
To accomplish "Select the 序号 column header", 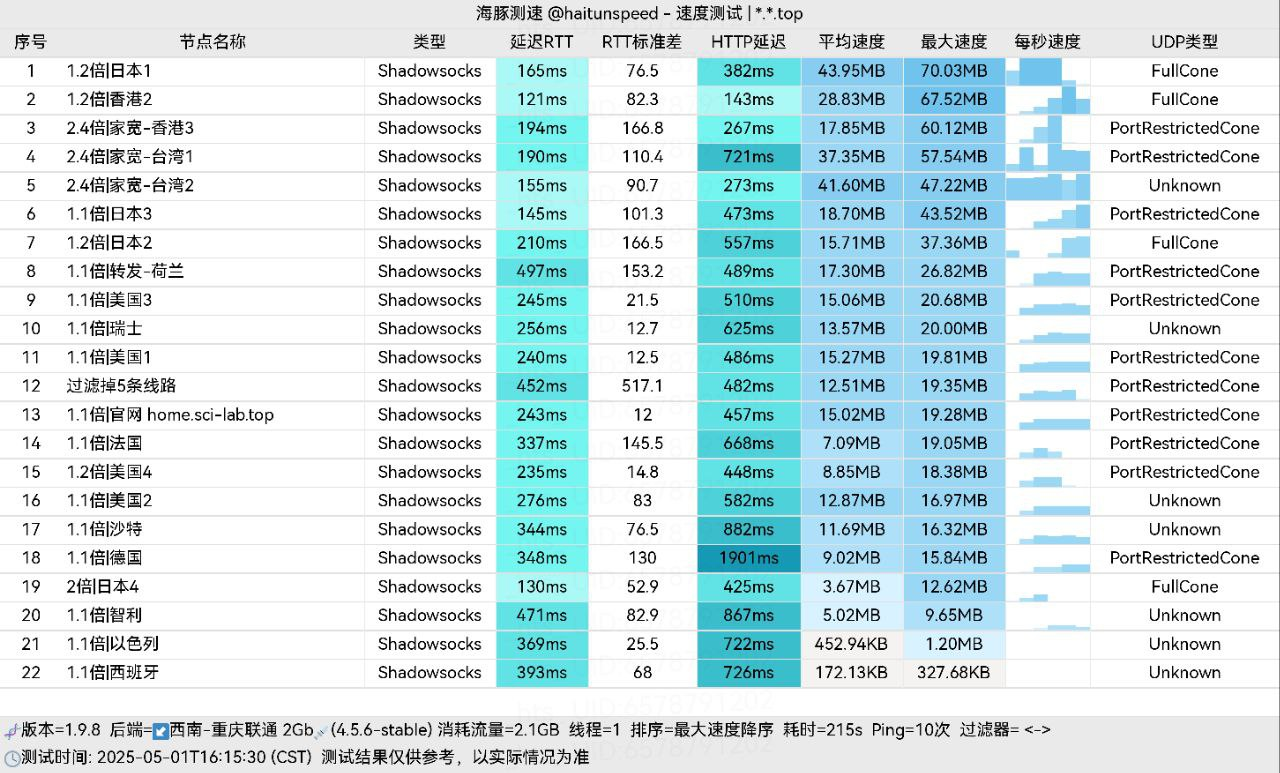I will [x=30, y=42].
